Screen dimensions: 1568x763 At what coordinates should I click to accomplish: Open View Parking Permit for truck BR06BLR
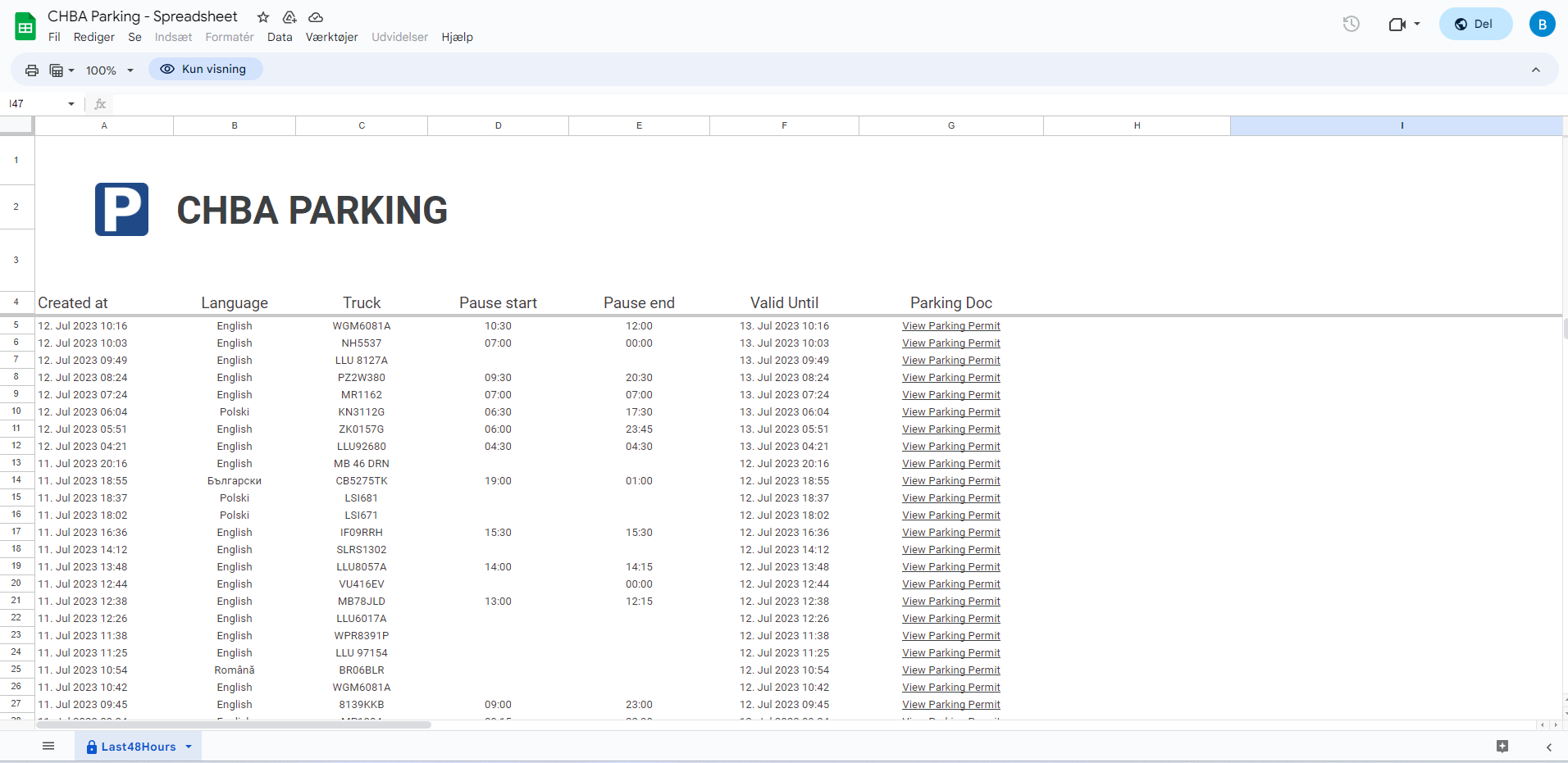click(951, 670)
